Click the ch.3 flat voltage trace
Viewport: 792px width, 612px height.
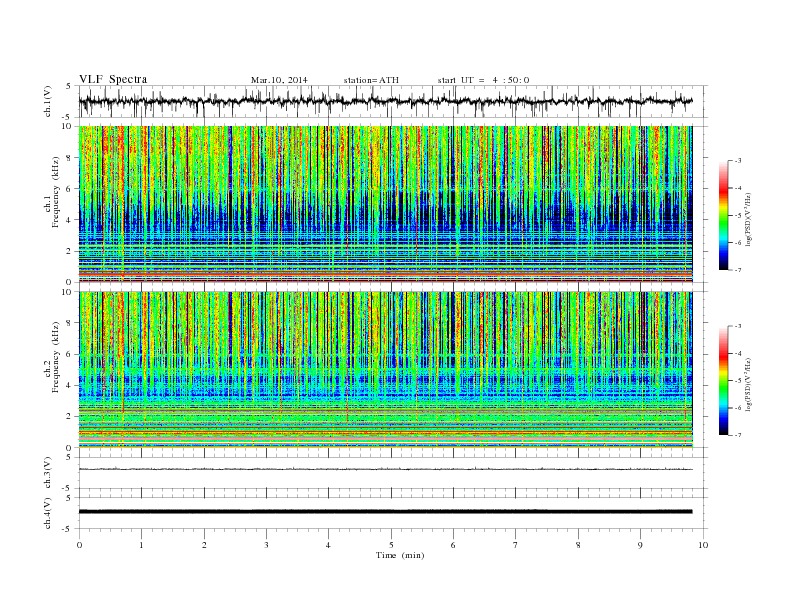pyautogui.click(x=385, y=469)
